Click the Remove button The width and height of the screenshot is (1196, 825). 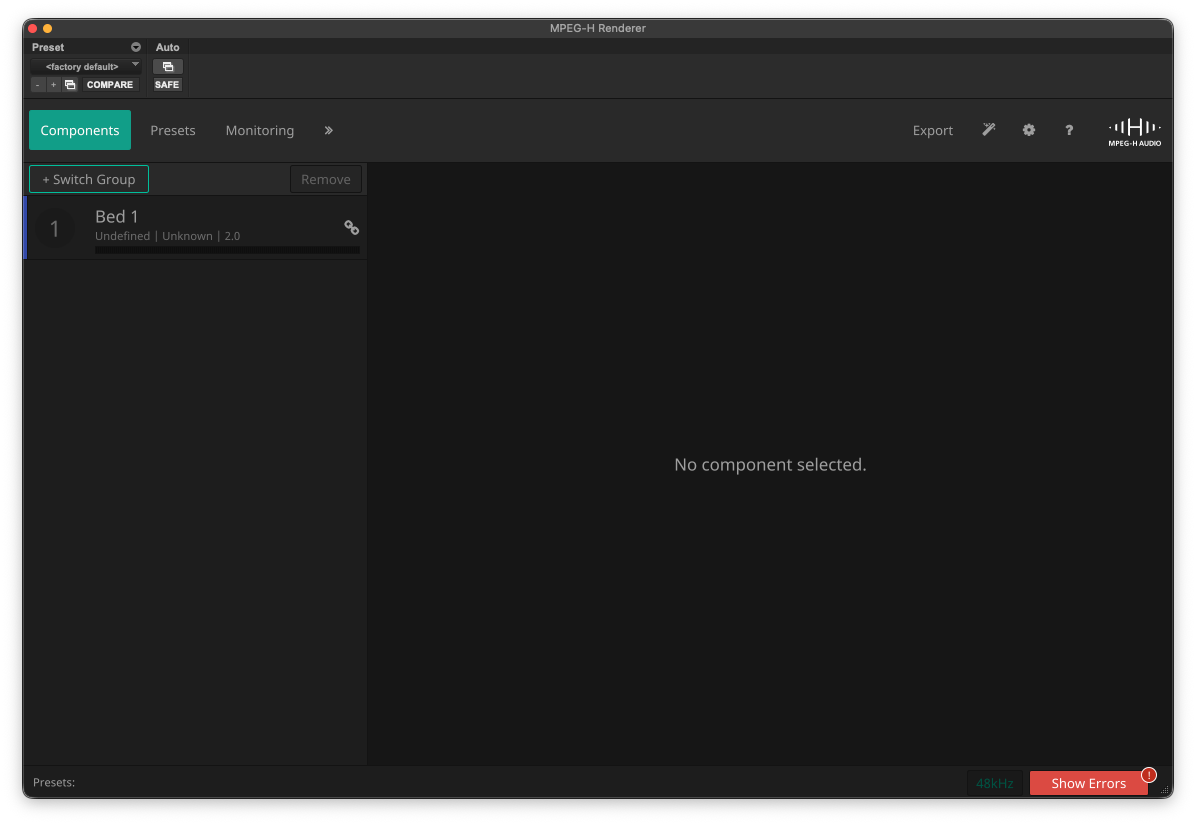pos(326,179)
